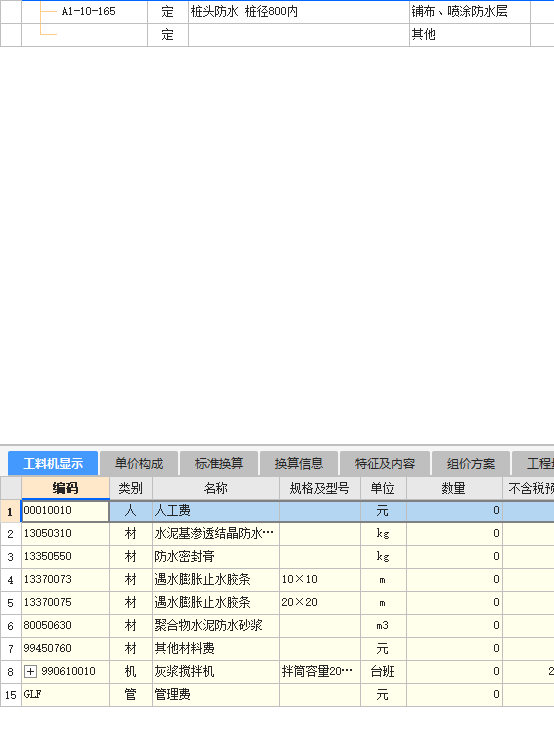554x736 pixels.
Task: Switch to the 工料机显示 tab
Action: tap(53, 464)
